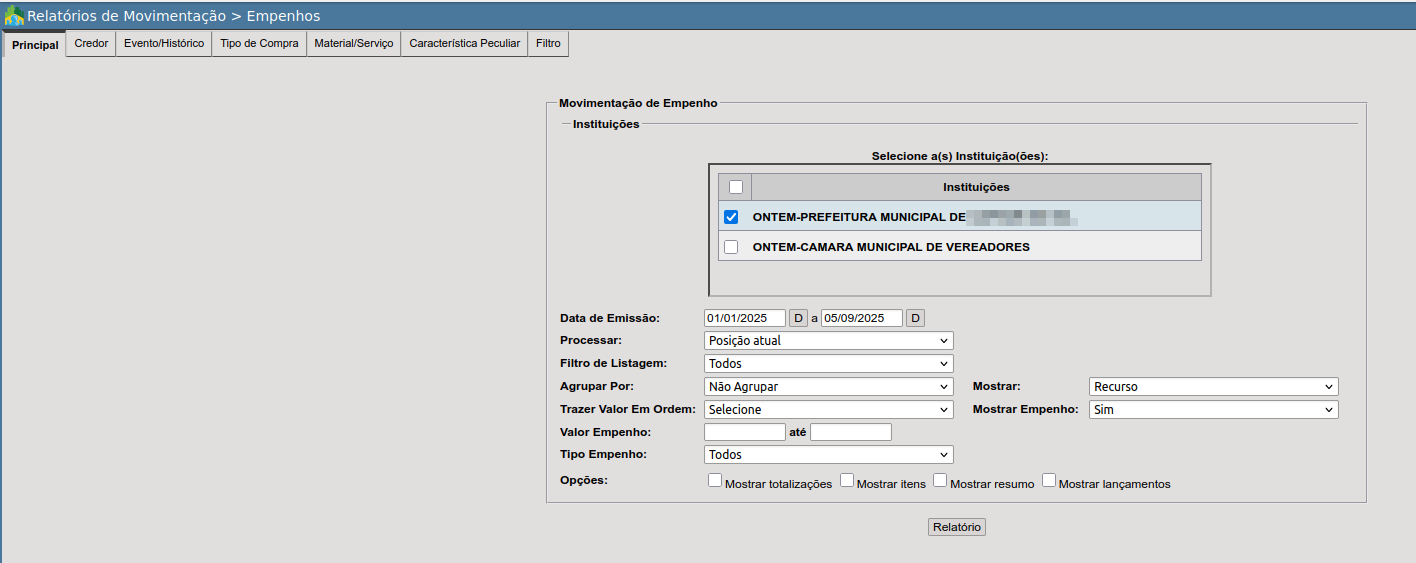The image size is (1416, 563).
Task: Check the Mostrar lançamentos option
Action: pyautogui.click(x=1049, y=480)
